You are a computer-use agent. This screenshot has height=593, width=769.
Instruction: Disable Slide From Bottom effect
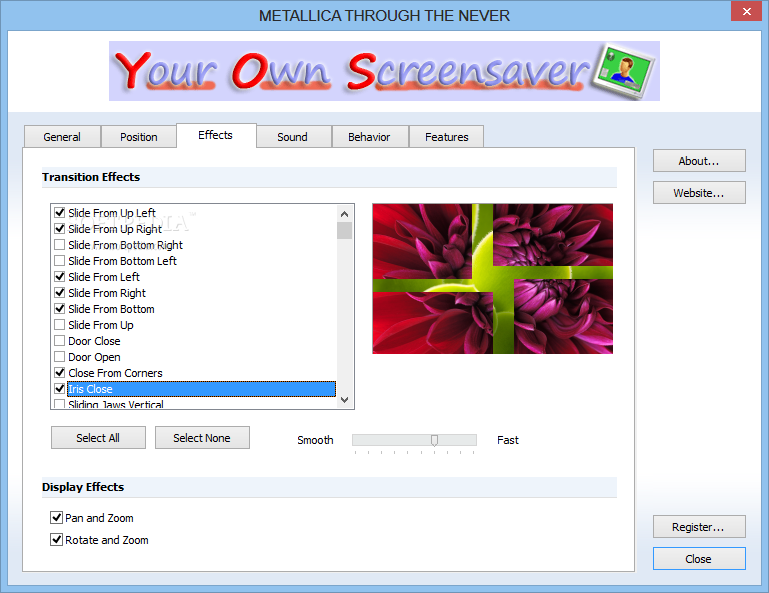click(60, 309)
